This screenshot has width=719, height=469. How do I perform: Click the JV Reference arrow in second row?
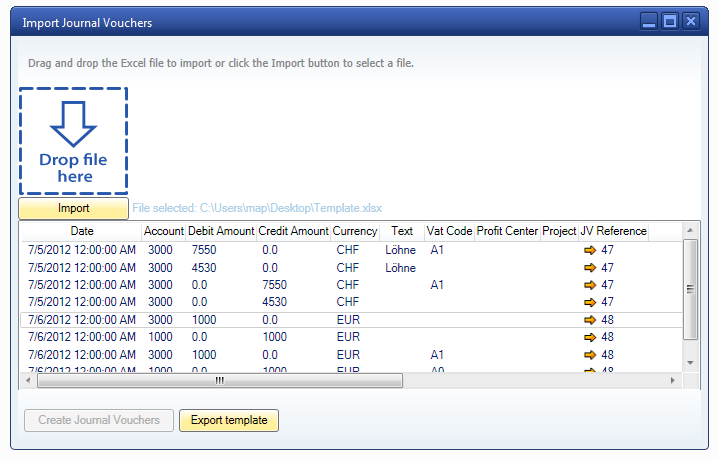pos(589,268)
